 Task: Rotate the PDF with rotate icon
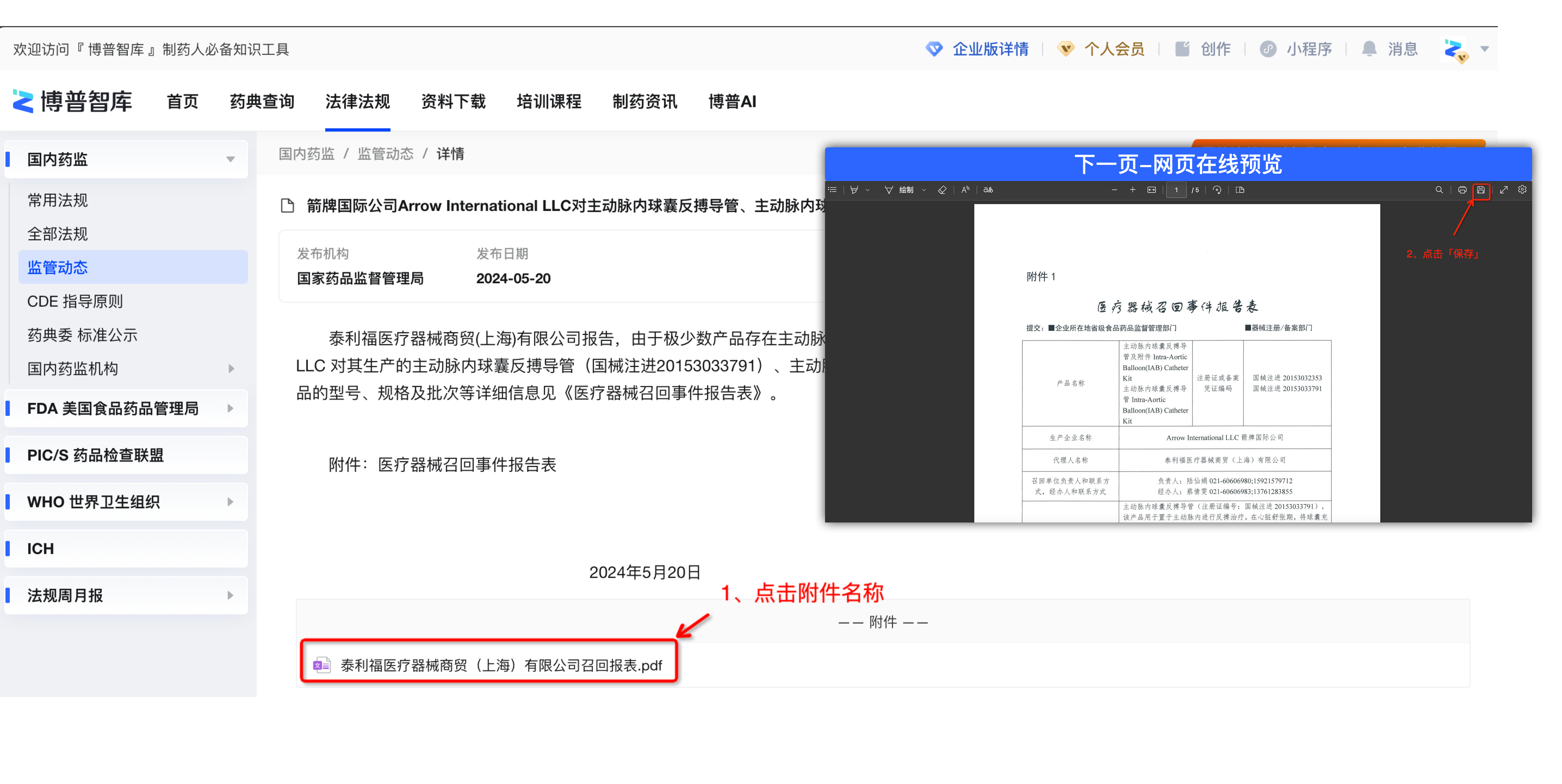1217,190
